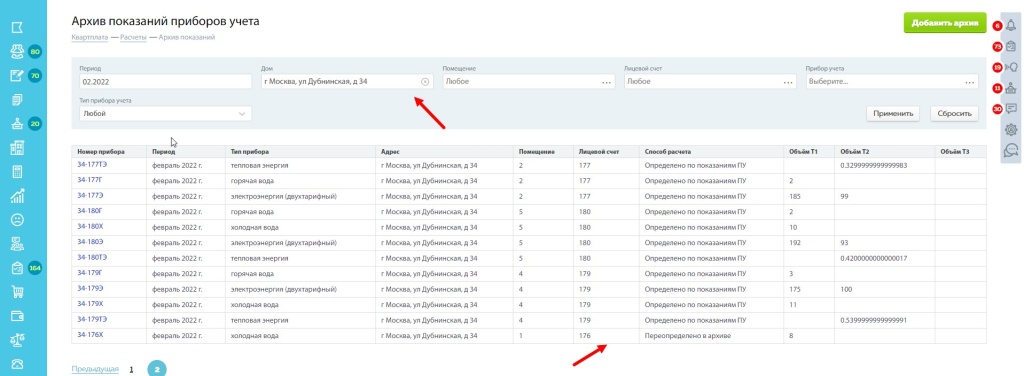Click the Объём Т2 column header
Image resolution: width=1024 pixels, height=376 pixels.
(x=885, y=151)
